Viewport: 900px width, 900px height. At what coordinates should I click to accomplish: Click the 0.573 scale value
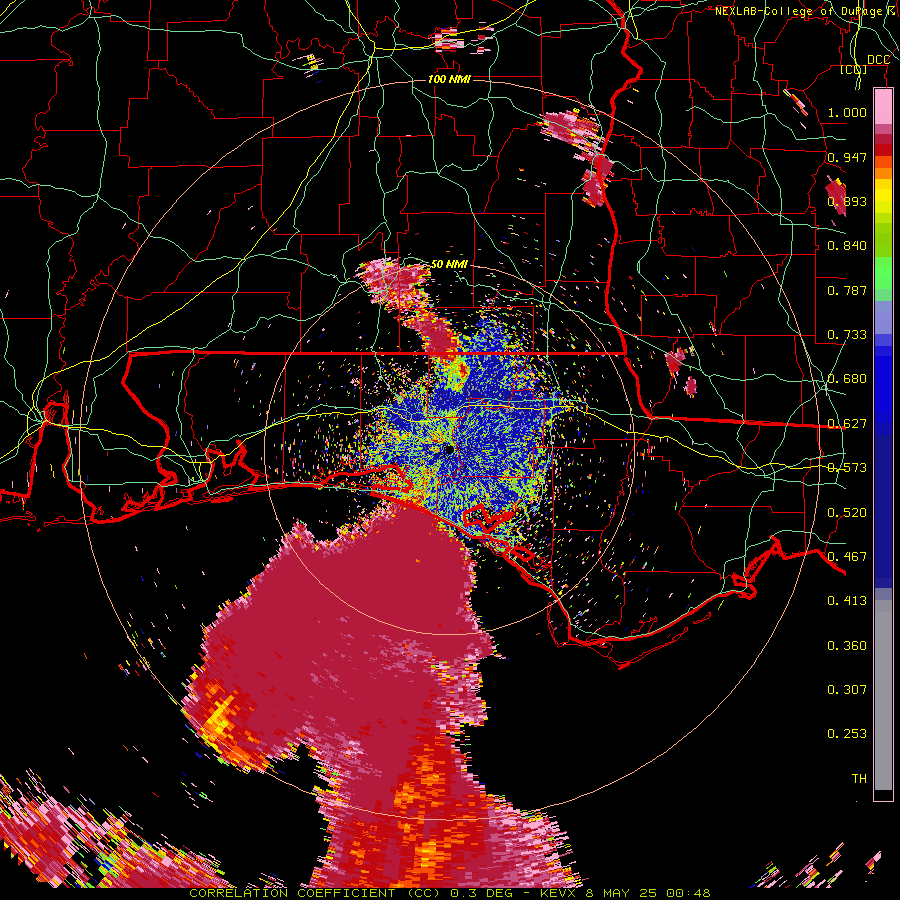[847, 467]
